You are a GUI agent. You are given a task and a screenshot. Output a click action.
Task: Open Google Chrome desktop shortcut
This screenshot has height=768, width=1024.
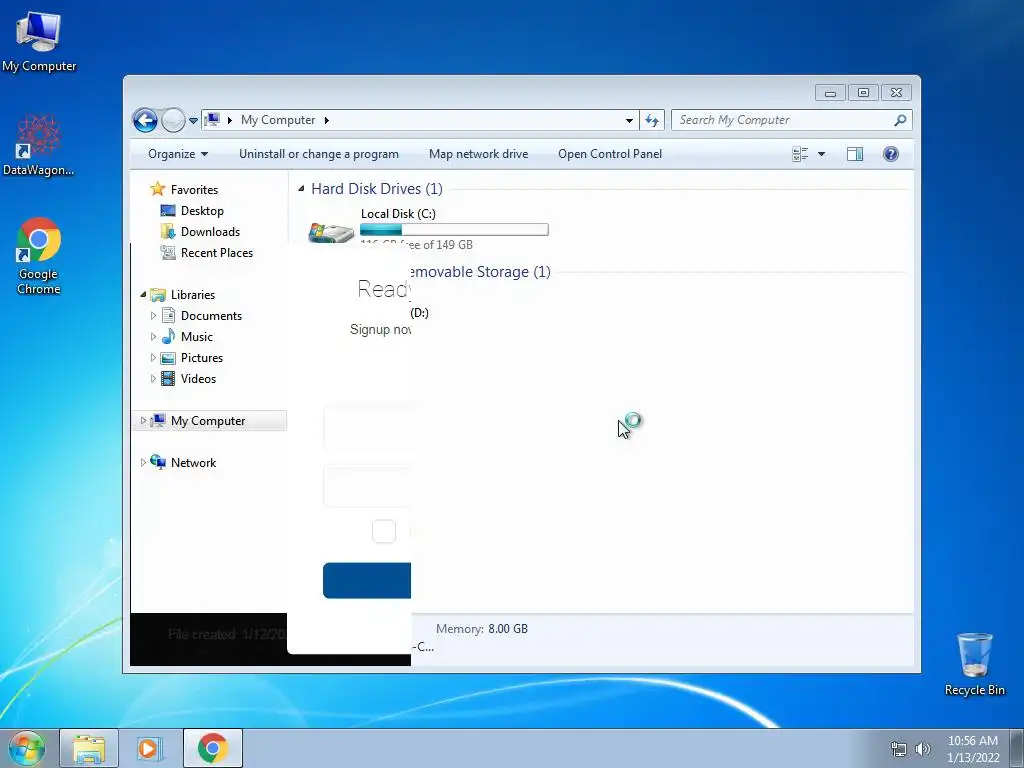(39, 256)
